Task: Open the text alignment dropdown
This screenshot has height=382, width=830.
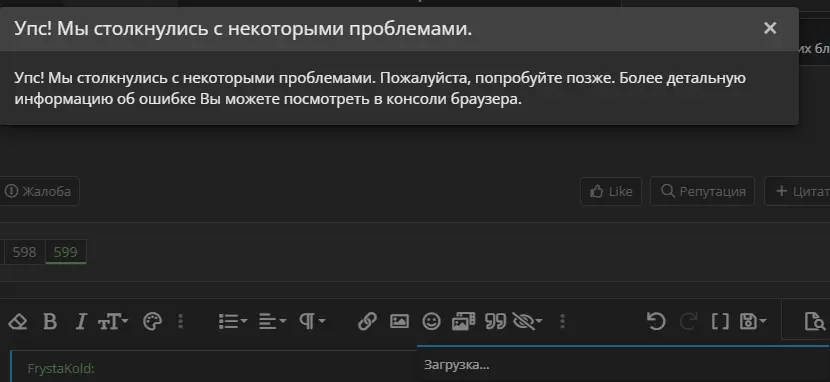Action: pyautogui.click(x=272, y=321)
